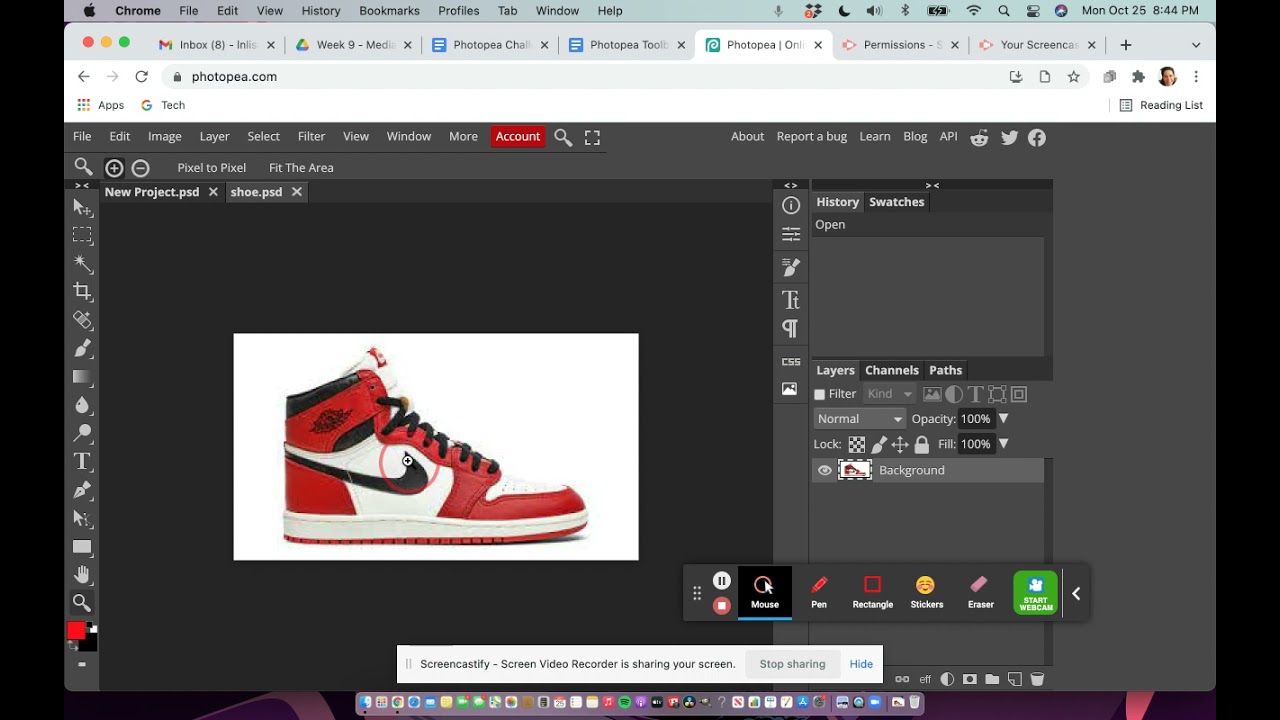Add an adjustment layer half-circle icon
Screen dimensions: 1280x720
point(947,679)
